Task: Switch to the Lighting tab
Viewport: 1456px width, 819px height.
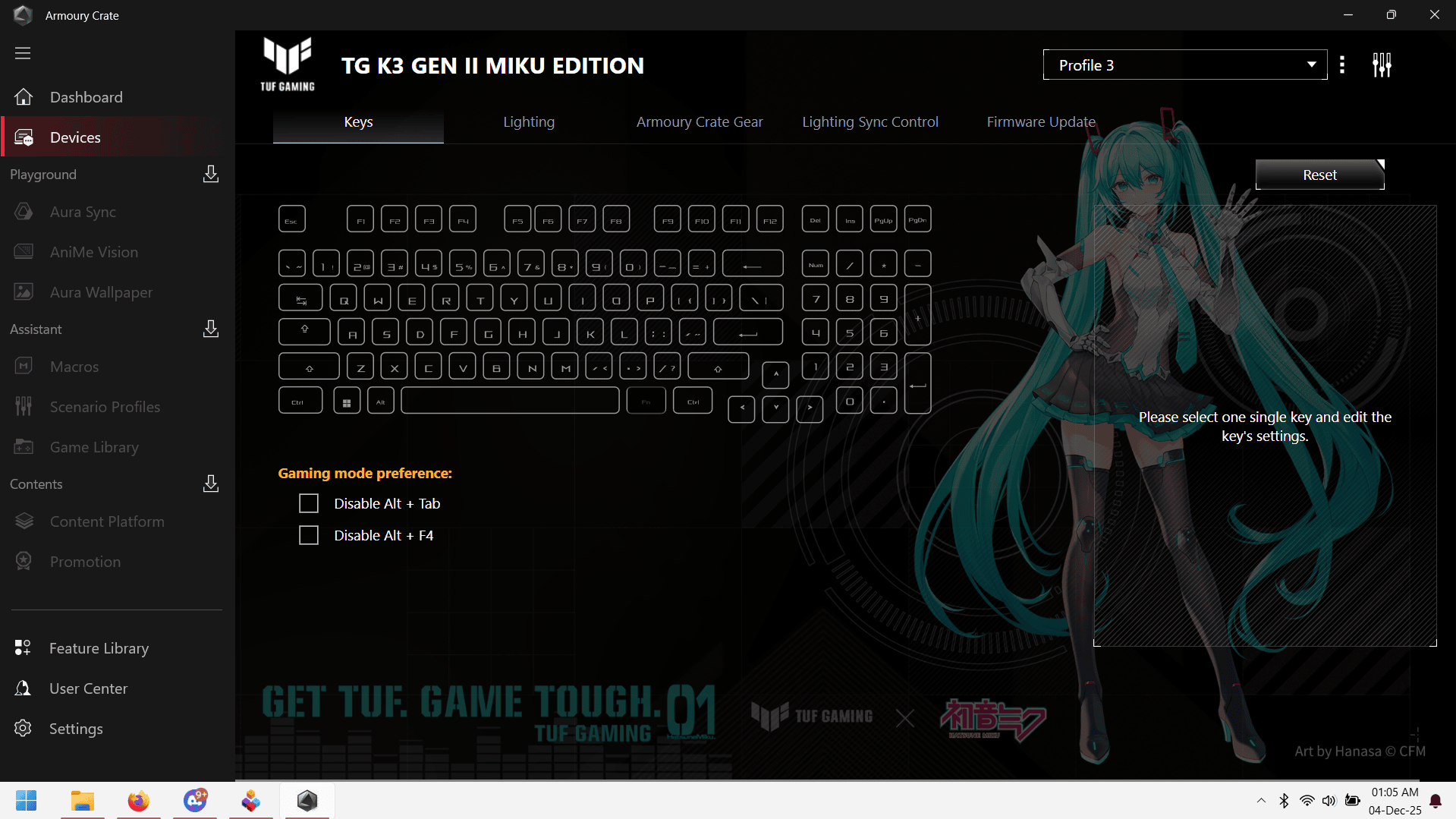Action: [529, 122]
